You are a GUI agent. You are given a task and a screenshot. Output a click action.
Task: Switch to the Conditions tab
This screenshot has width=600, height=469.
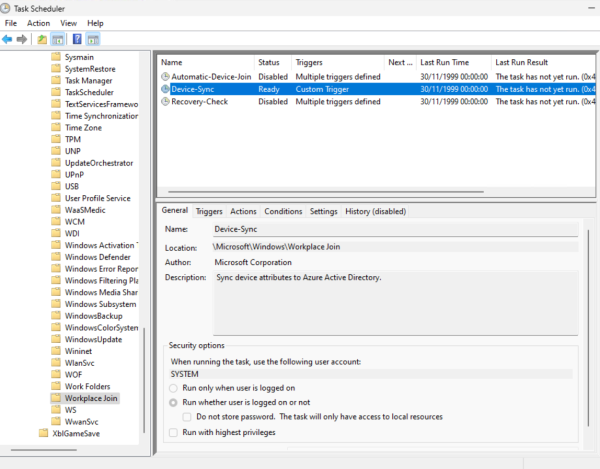click(283, 211)
